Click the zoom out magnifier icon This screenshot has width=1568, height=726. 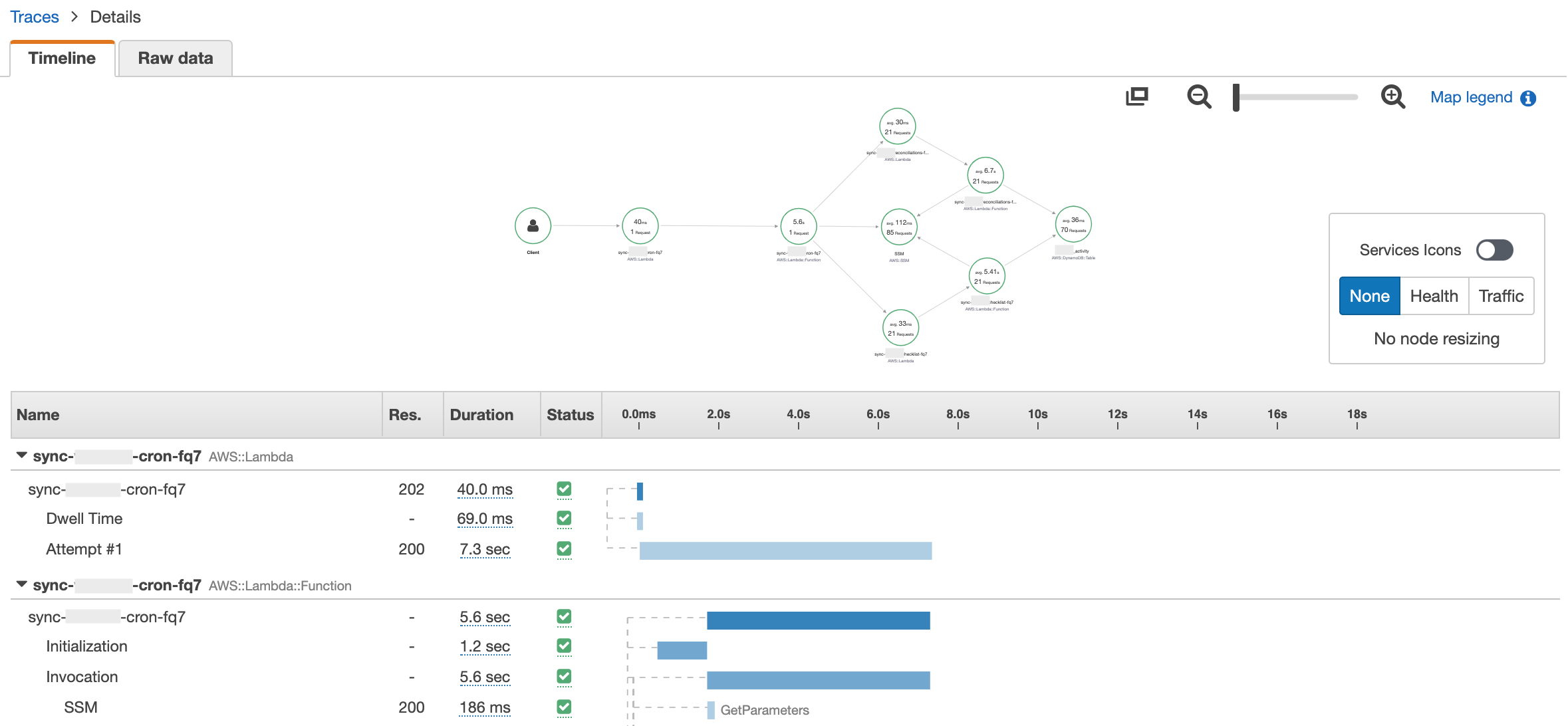click(x=1199, y=97)
